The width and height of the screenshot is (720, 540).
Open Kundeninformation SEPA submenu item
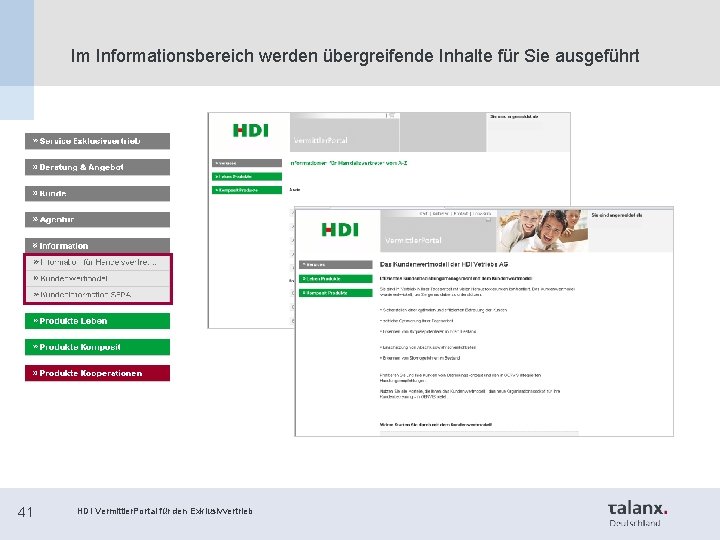[98, 294]
